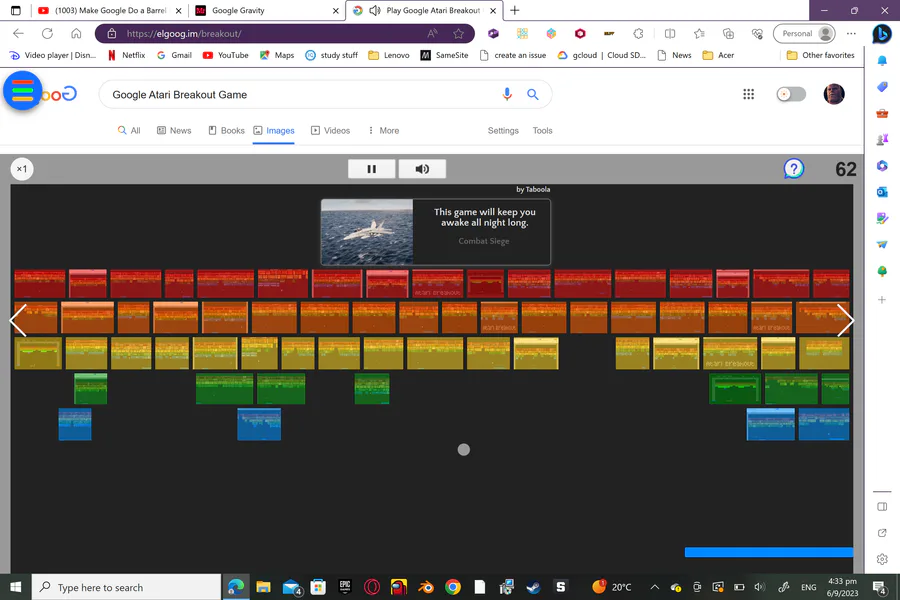Screen dimensions: 900x600
Task: Go to next with right arrow
Action: pyautogui.click(x=845, y=320)
